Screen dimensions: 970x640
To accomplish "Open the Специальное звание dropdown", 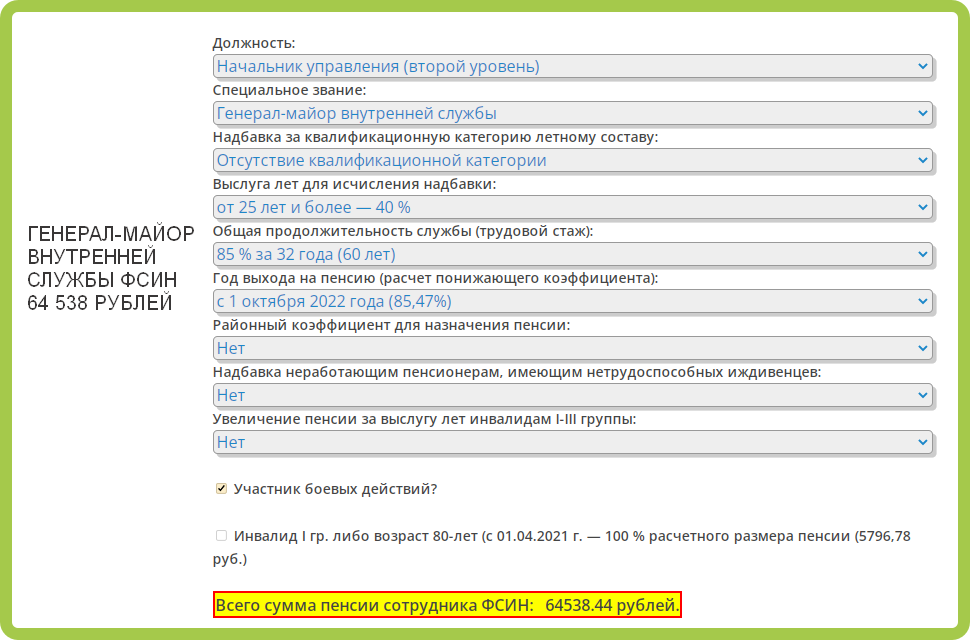I will click(x=572, y=113).
